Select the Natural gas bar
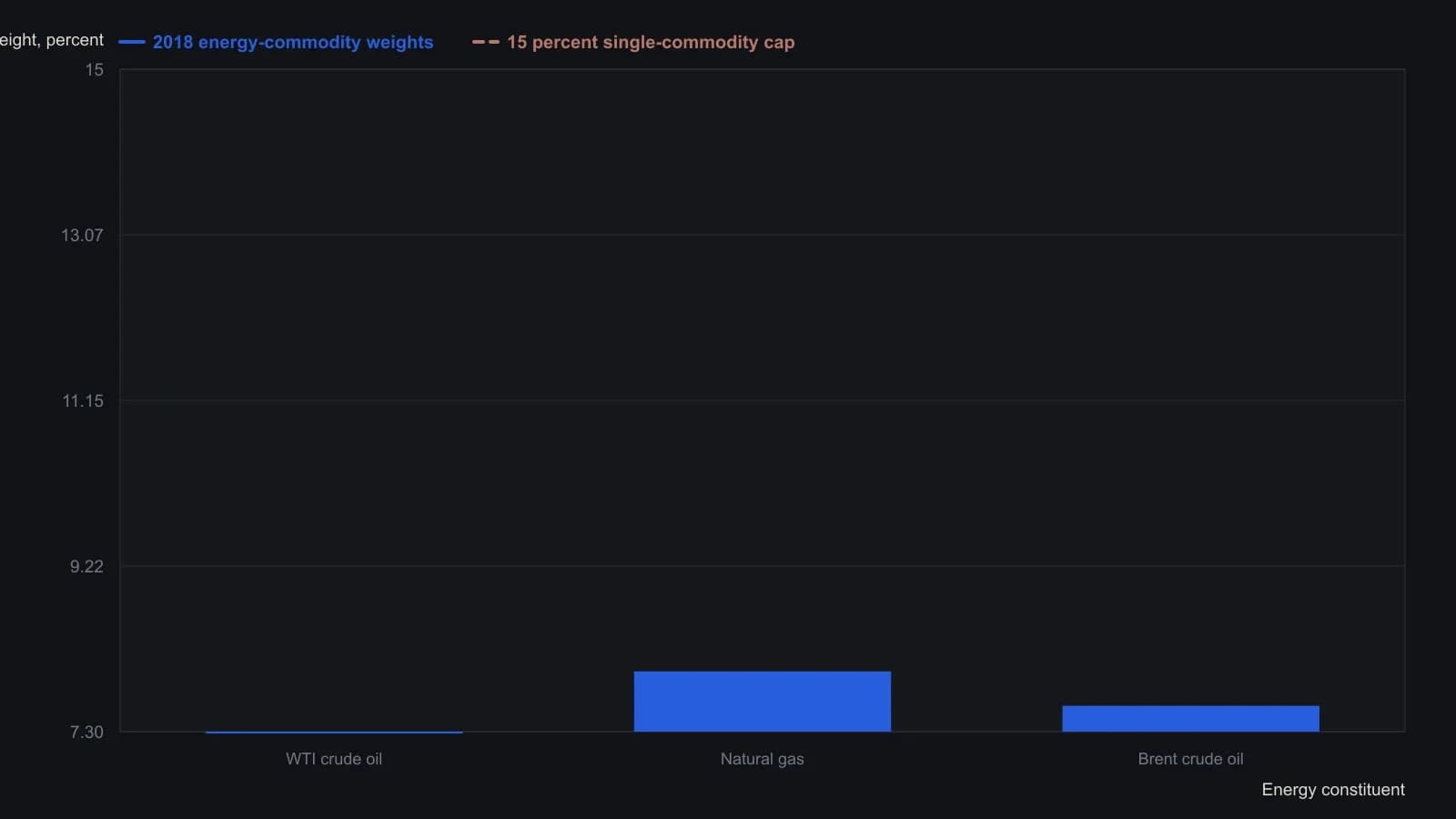The image size is (1456, 819). (x=763, y=702)
